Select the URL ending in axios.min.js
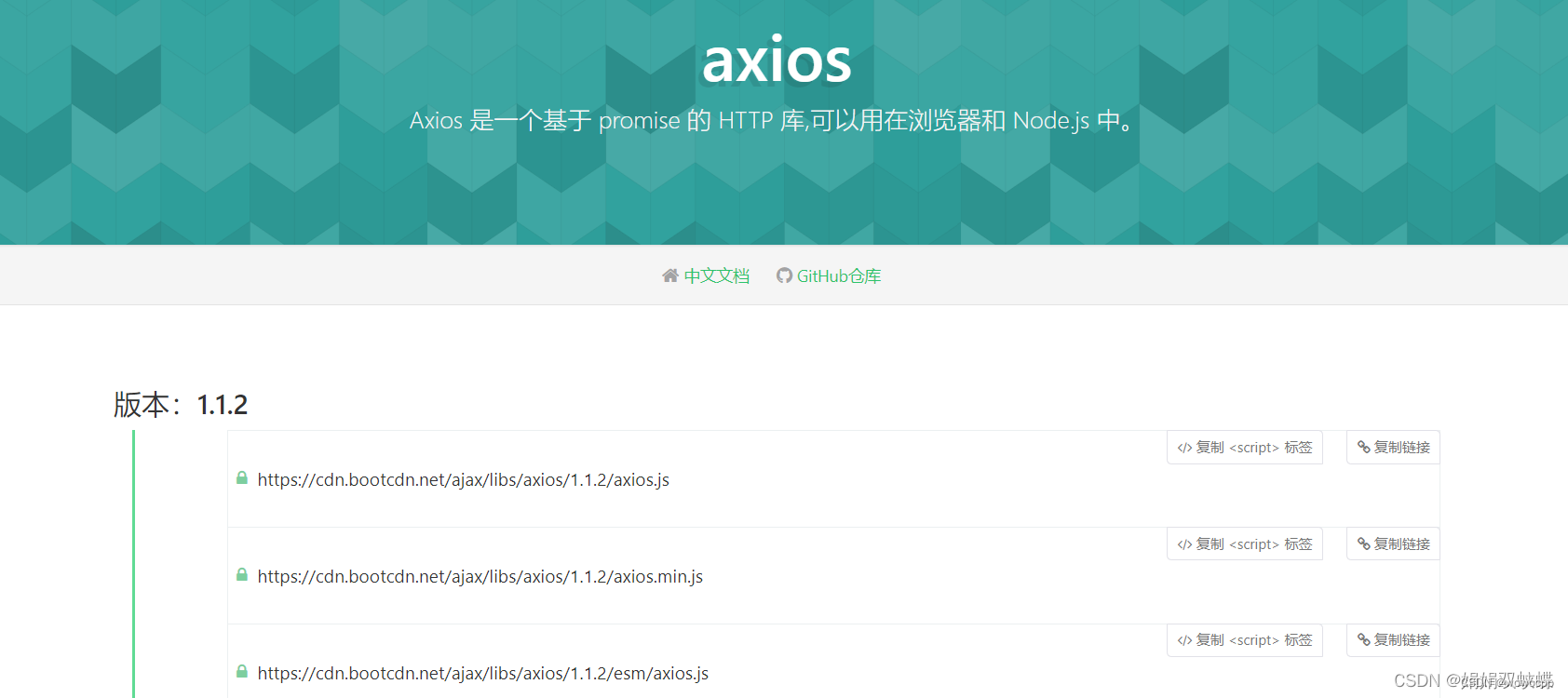The width and height of the screenshot is (1568, 698). [x=480, y=577]
